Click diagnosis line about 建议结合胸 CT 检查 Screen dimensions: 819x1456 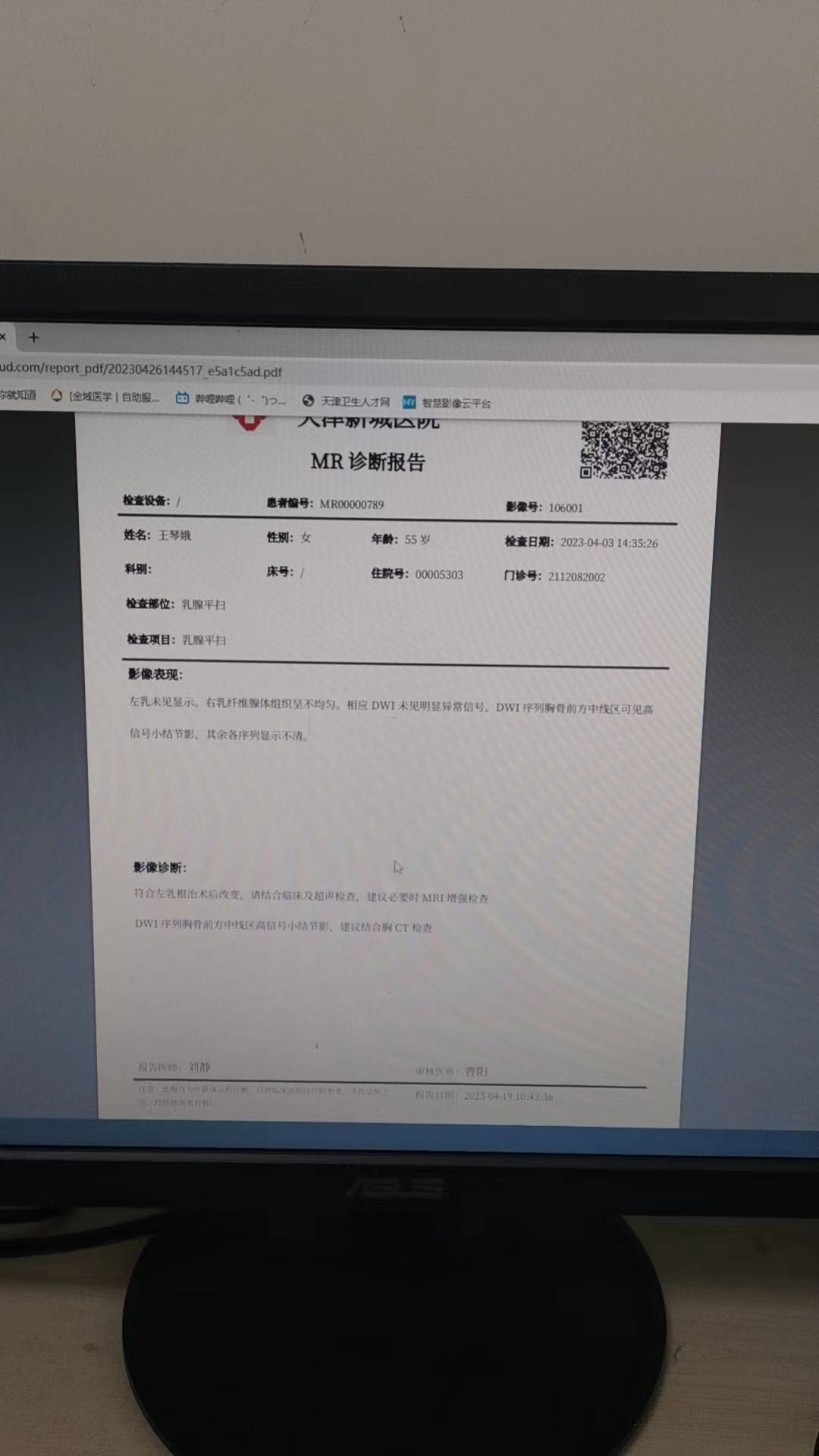point(284,926)
